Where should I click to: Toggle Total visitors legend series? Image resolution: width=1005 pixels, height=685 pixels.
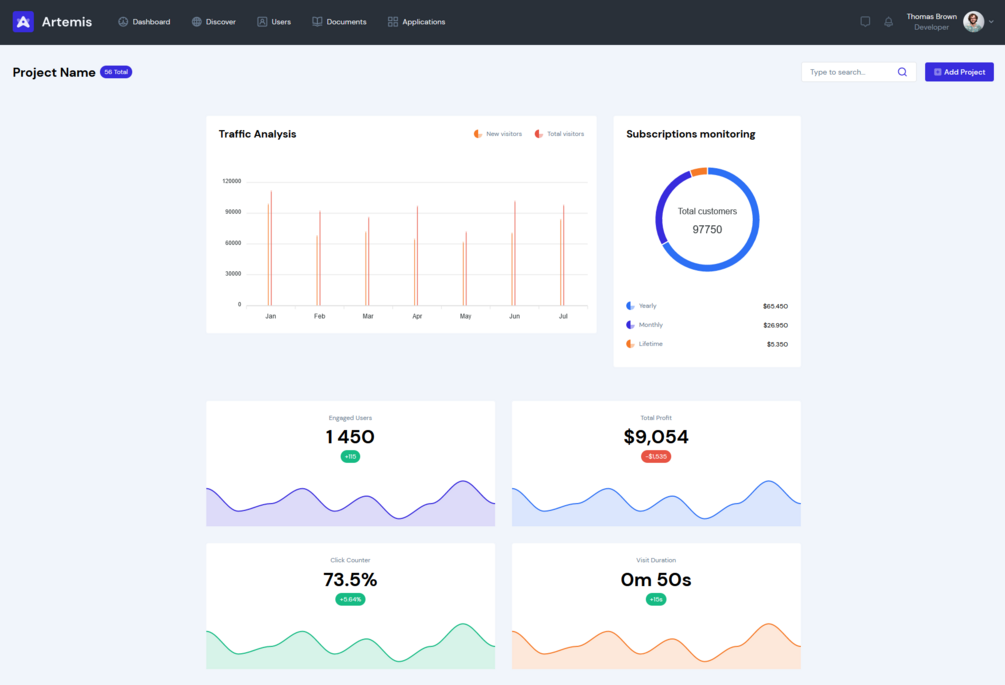[559, 134]
